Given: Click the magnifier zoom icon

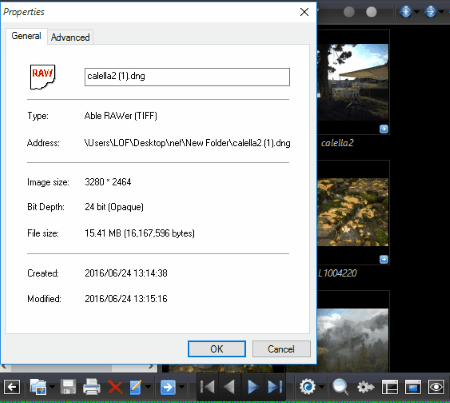Looking at the screenshot, I should pyautogui.click(x=340, y=387).
